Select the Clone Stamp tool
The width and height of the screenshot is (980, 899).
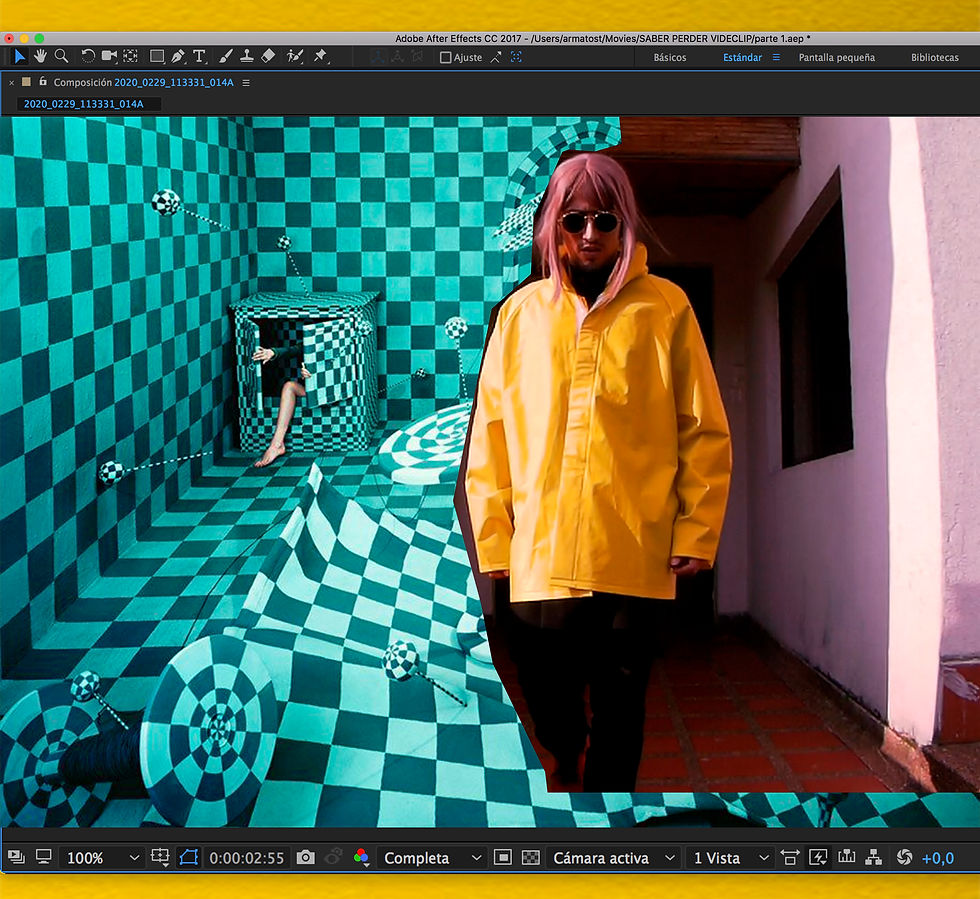coord(246,57)
